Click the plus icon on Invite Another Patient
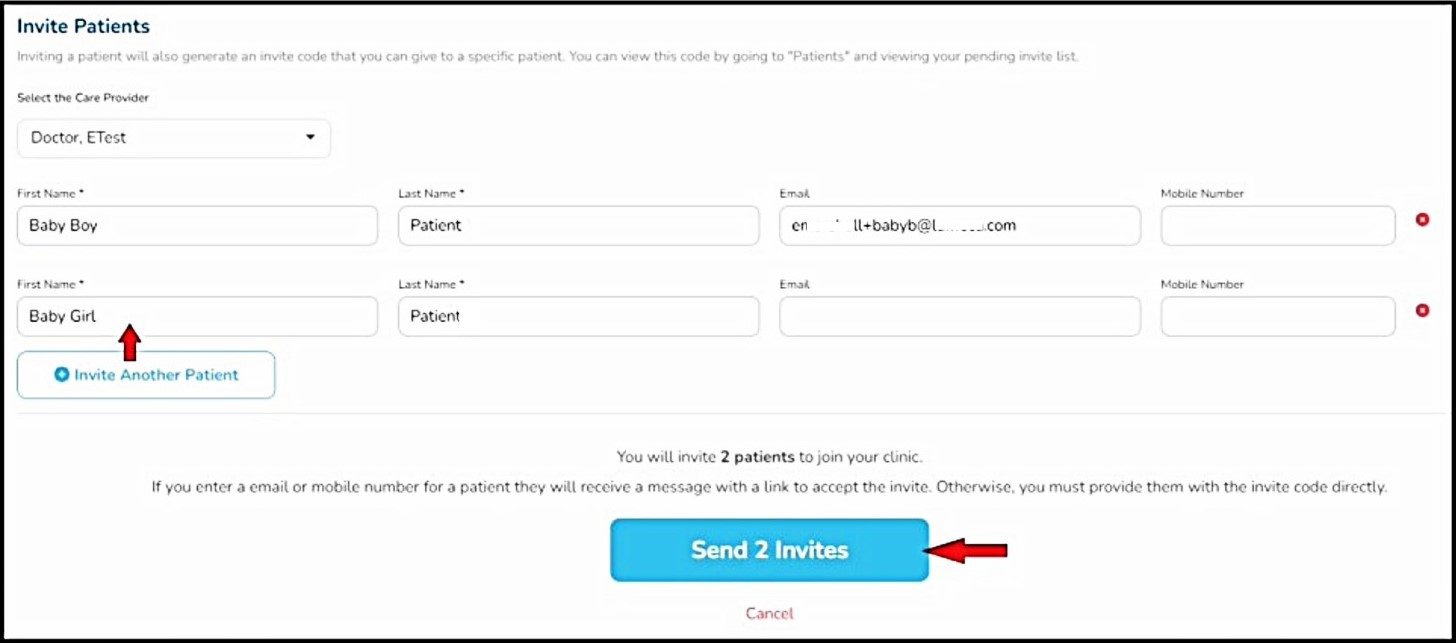The image size is (1456, 643). (x=61, y=375)
